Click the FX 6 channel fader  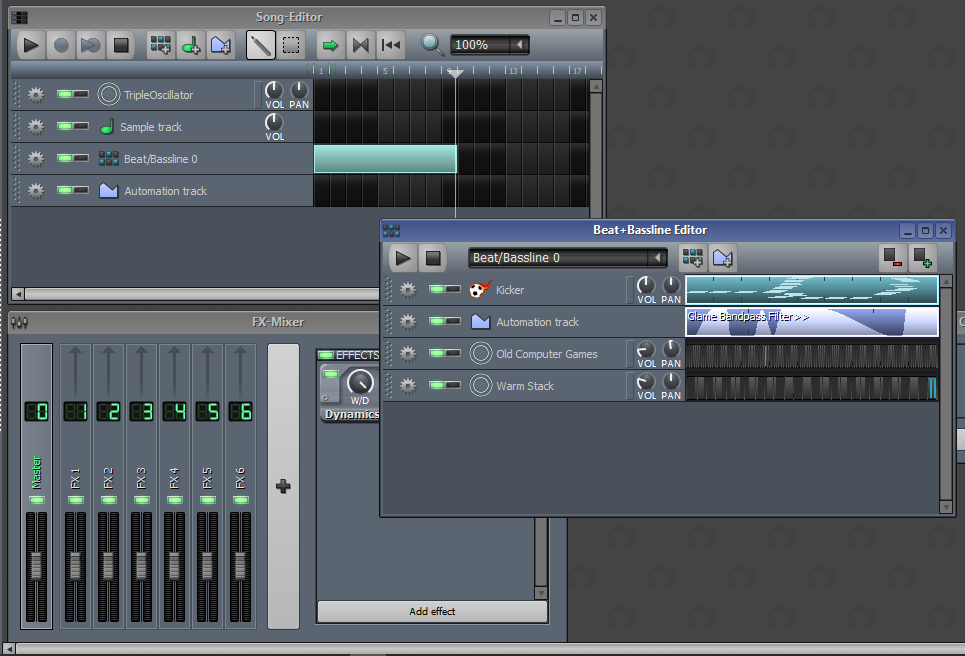click(240, 566)
